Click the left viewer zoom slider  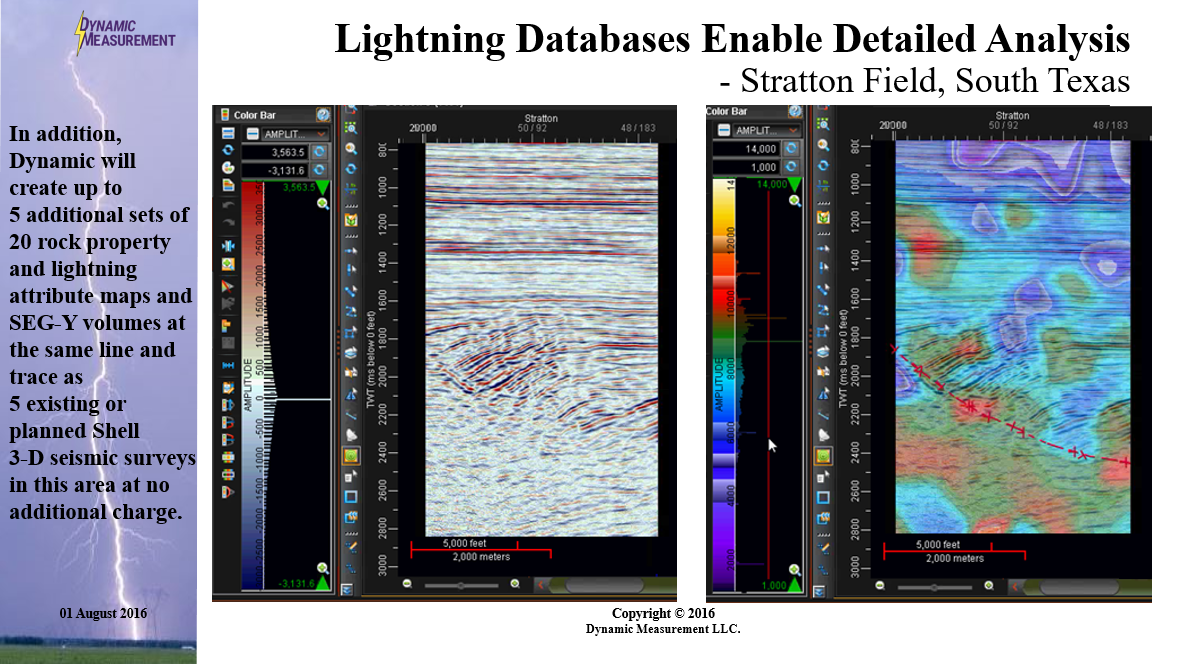[x=461, y=584]
